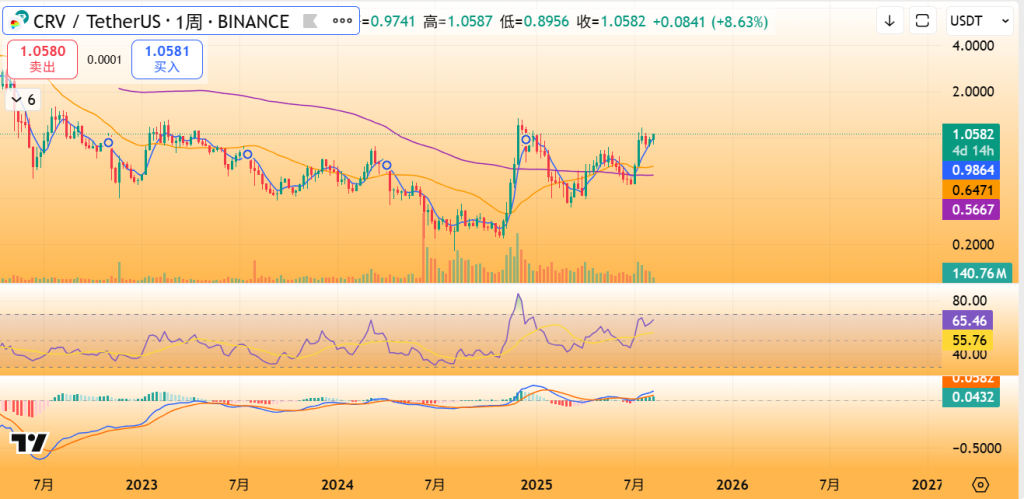Click the 1.0581 买入 buy button
The image size is (1024, 499).
coord(167,59)
